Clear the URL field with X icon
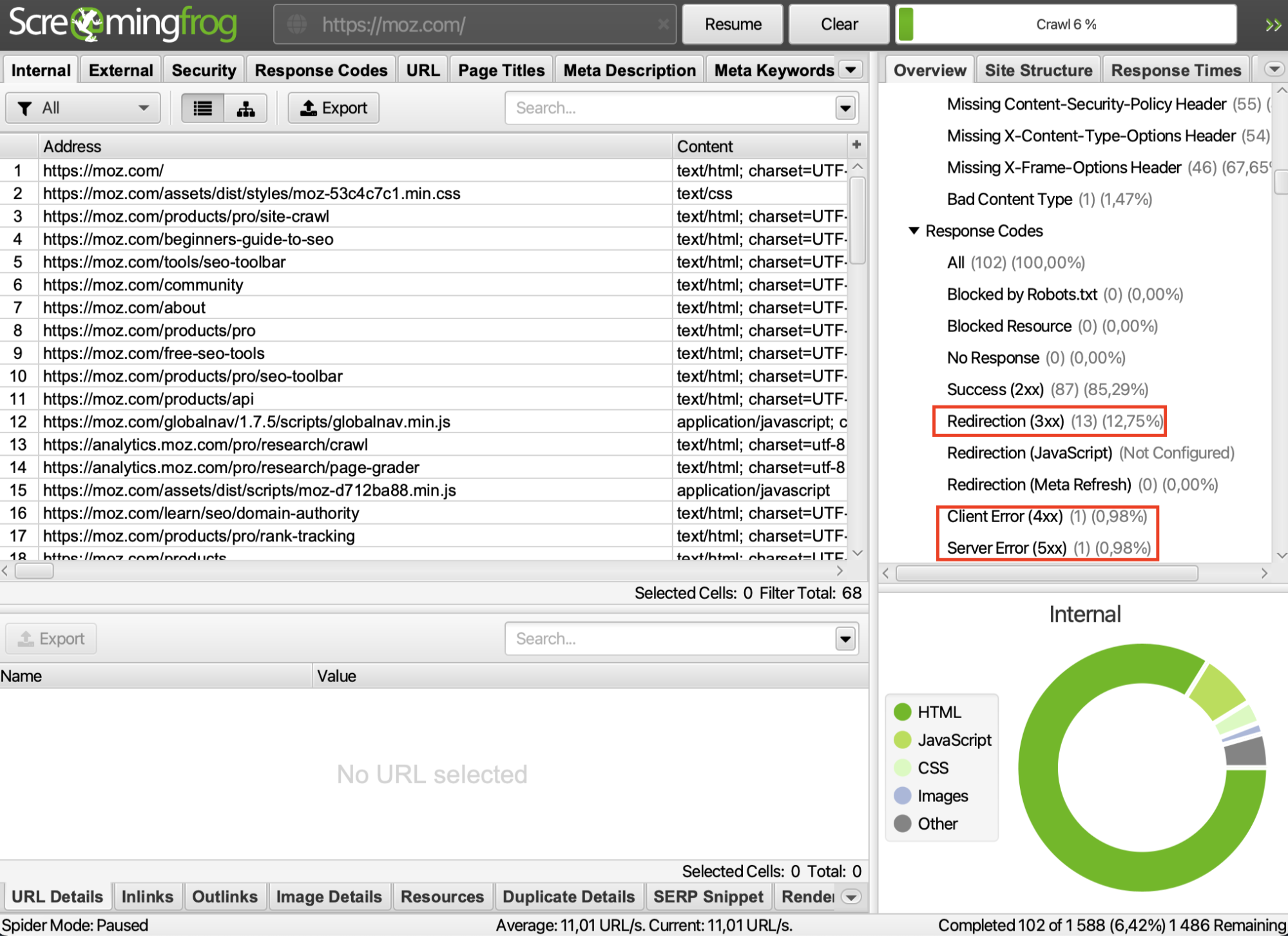 click(662, 24)
